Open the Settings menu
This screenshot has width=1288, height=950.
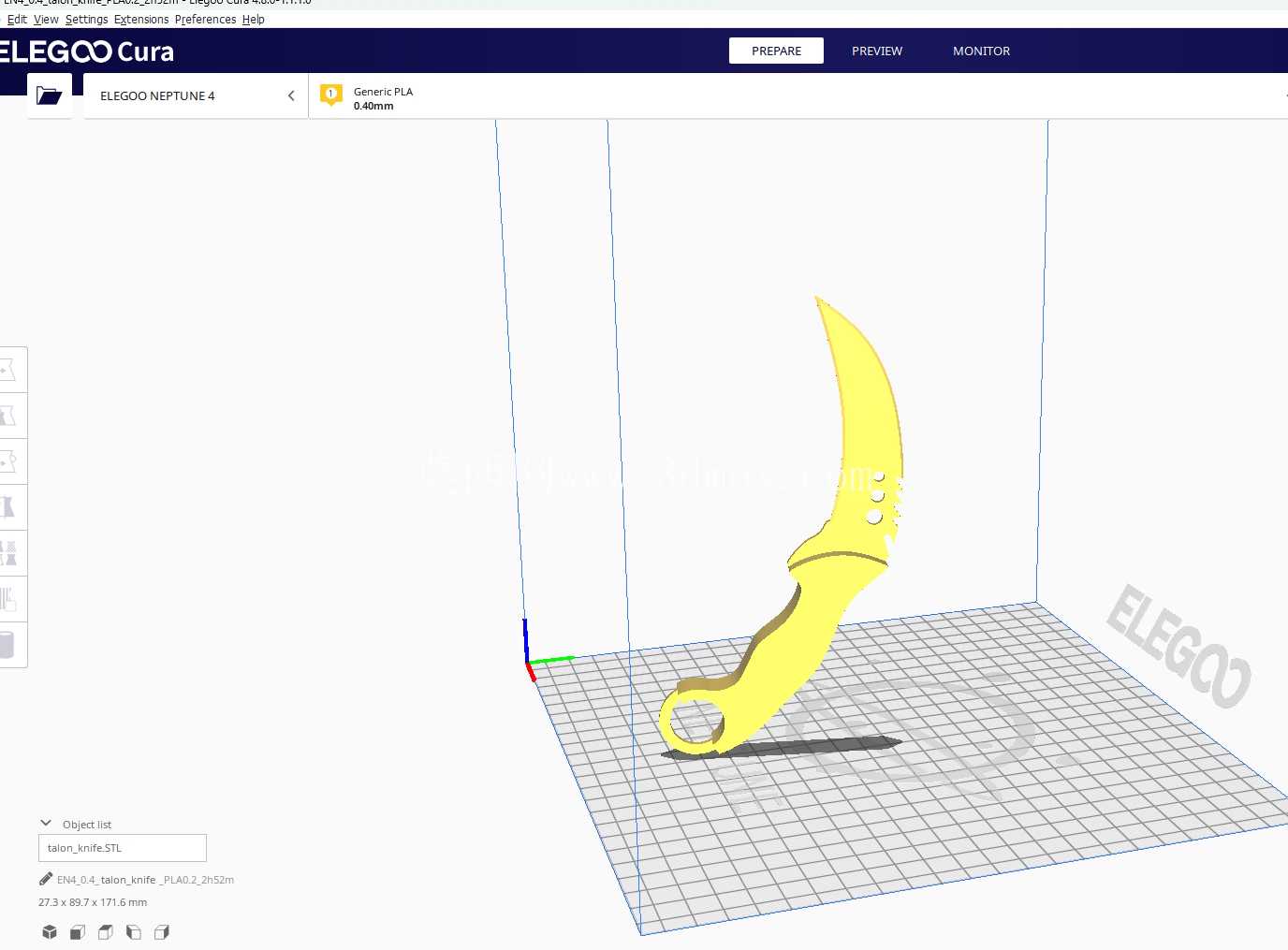click(x=86, y=19)
